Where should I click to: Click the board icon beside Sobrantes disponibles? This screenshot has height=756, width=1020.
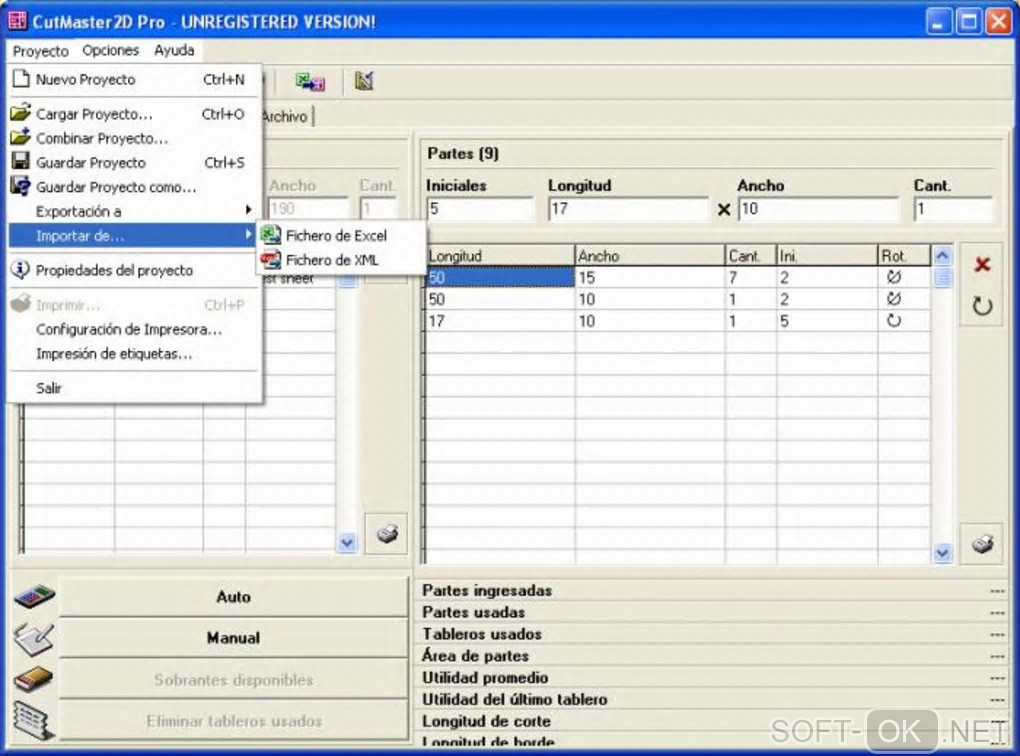pyautogui.click(x=34, y=679)
